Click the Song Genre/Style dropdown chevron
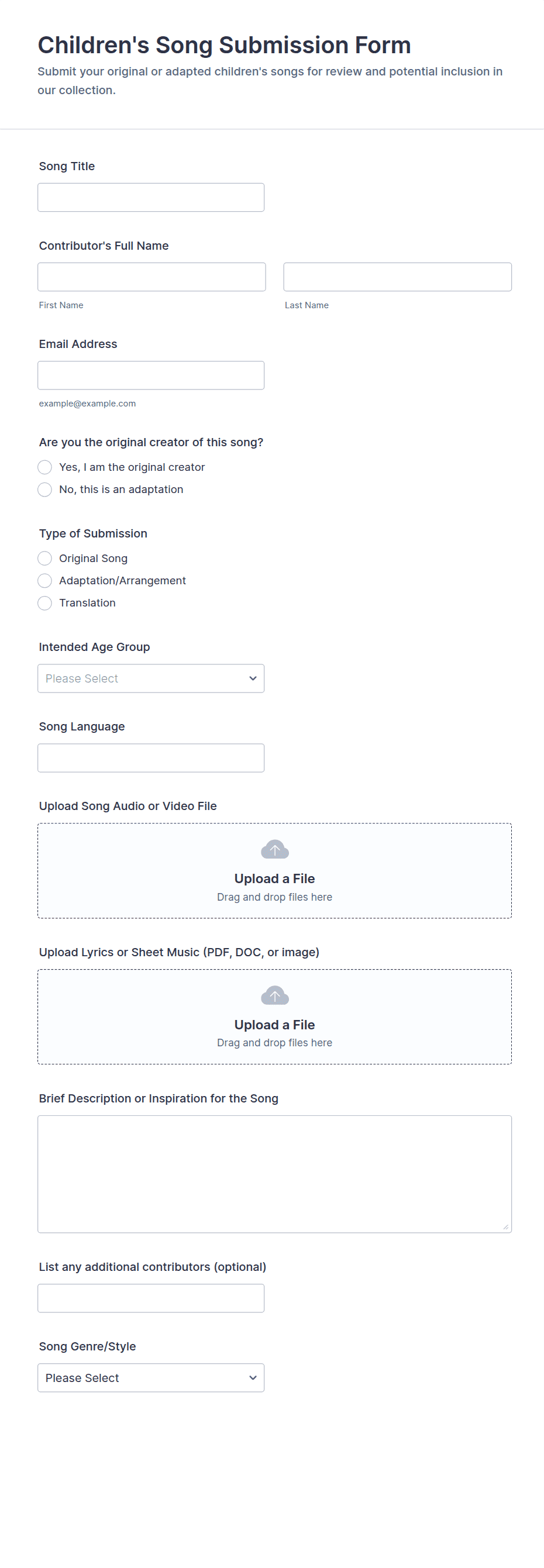The width and height of the screenshot is (544, 1568). 253,1377
